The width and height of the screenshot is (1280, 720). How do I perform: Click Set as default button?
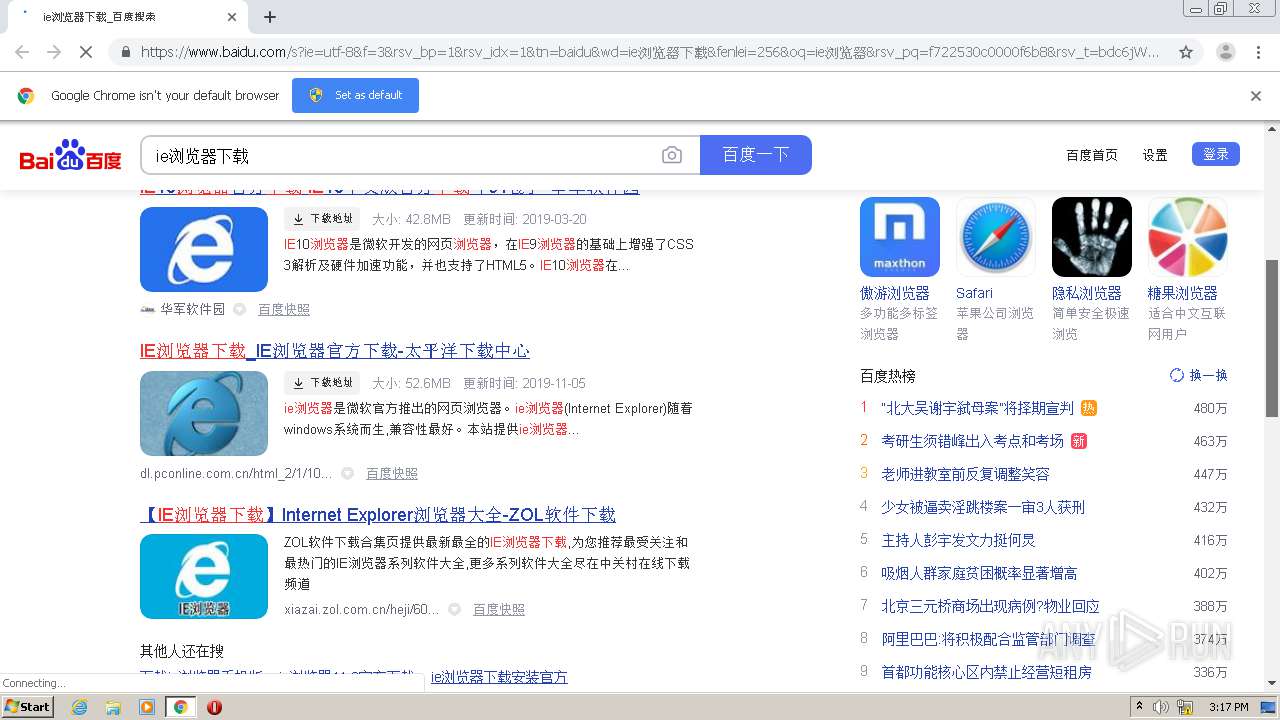[355, 95]
